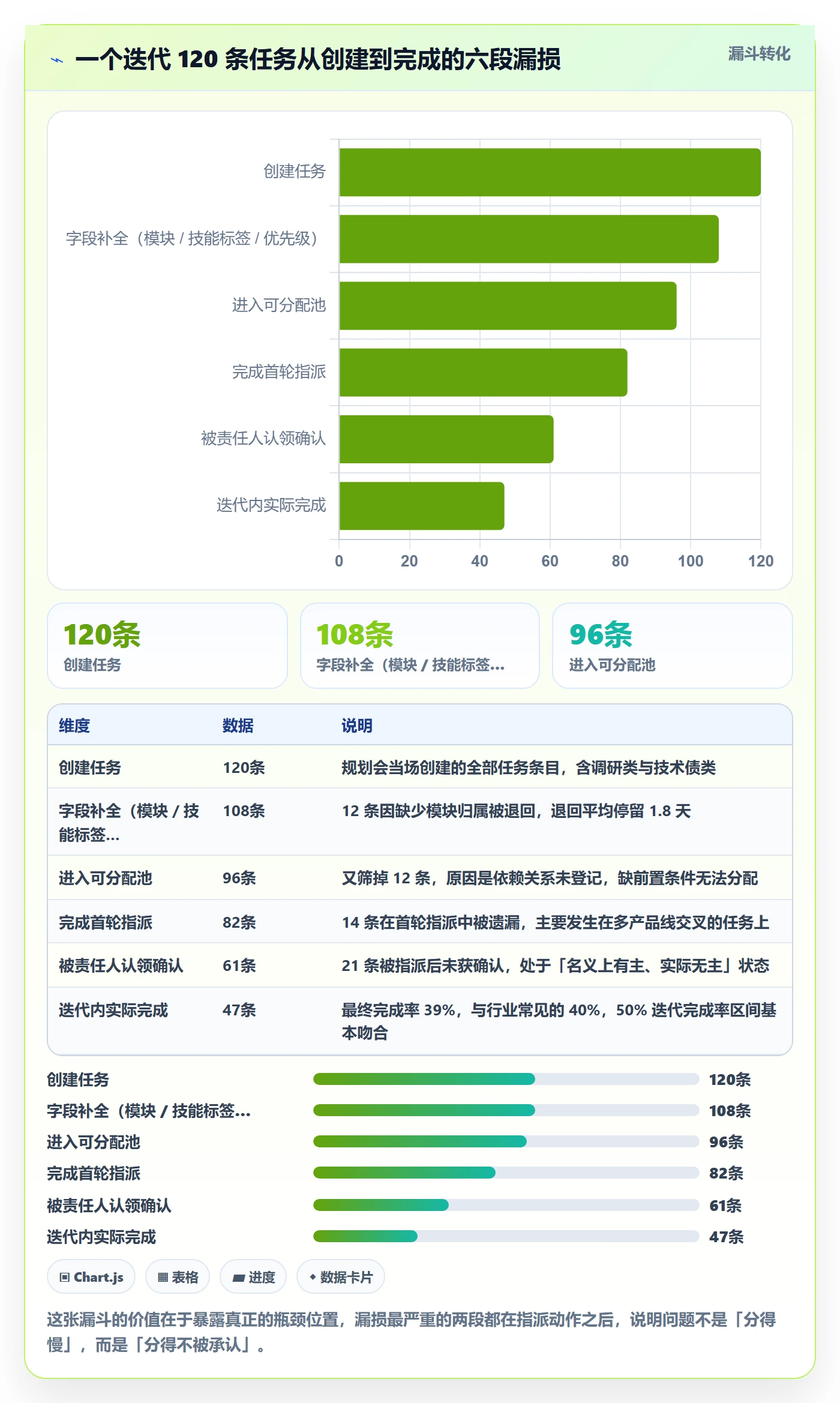840x1403 pixels.
Task: Click the lightning icon beside the title
Action: pos(57,60)
